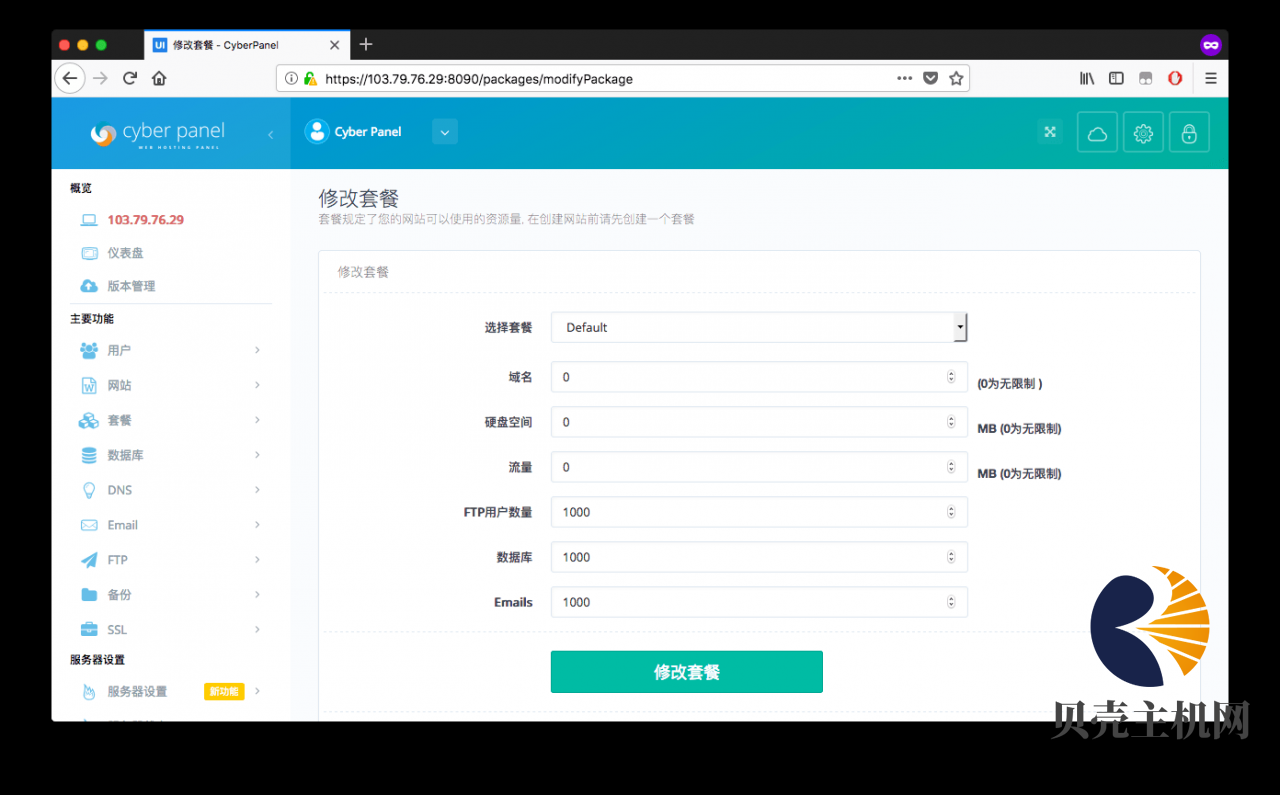Open a new browser tab
The width and height of the screenshot is (1280, 795).
coord(366,44)
